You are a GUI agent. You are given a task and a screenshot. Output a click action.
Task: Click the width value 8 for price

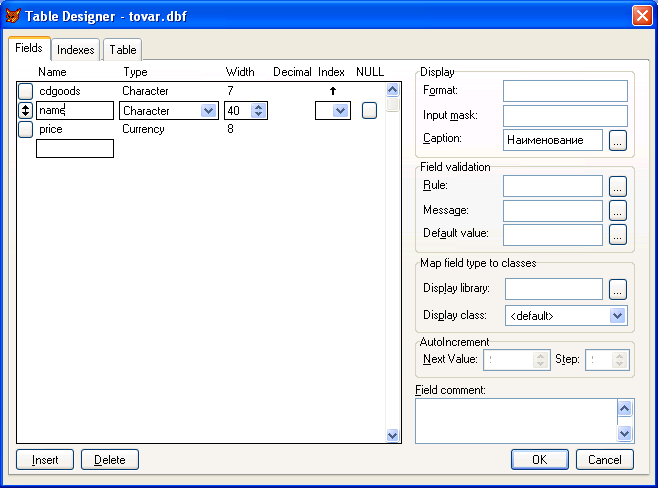pos(230,129)
